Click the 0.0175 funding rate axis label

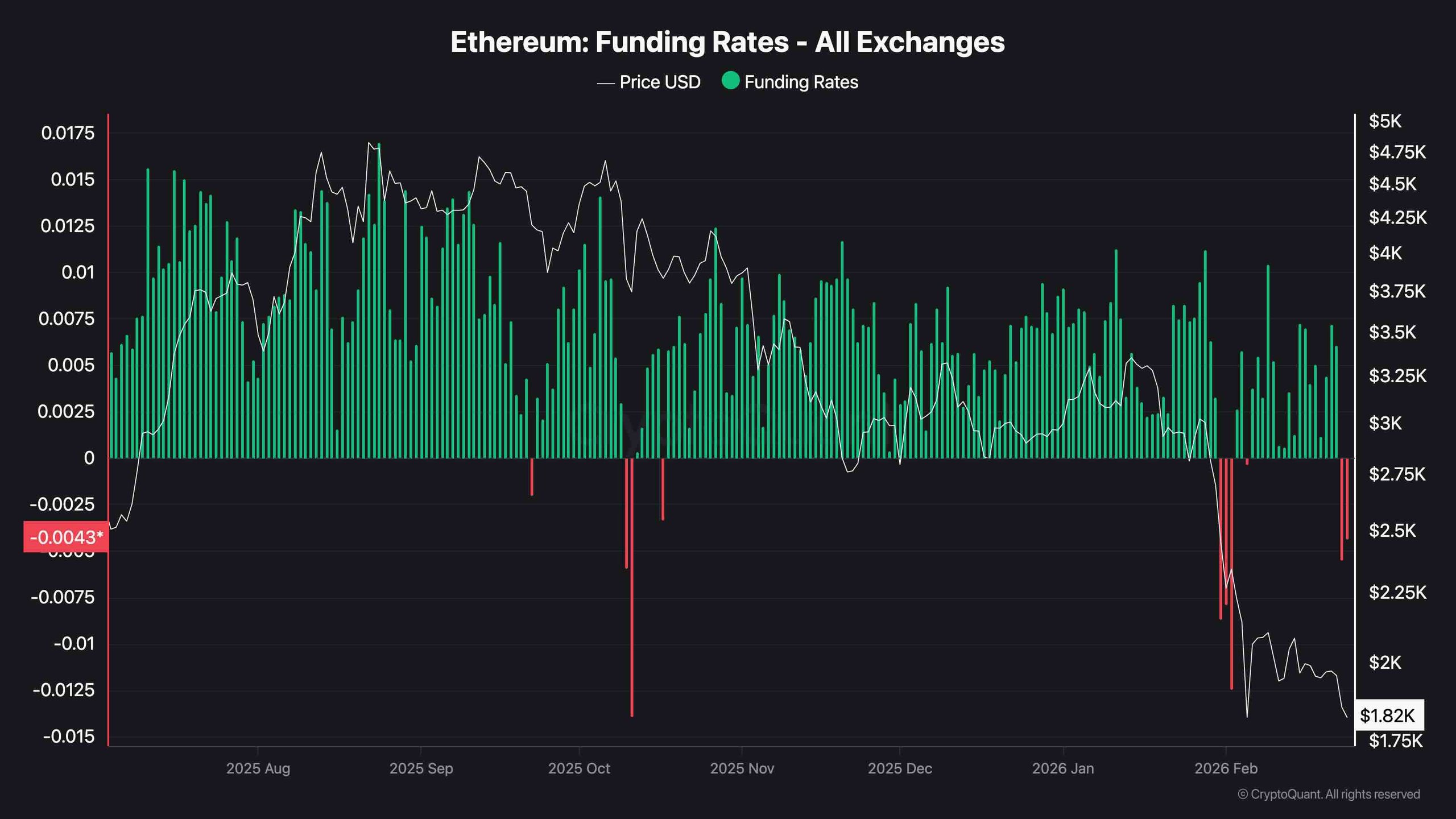[68, 133]
